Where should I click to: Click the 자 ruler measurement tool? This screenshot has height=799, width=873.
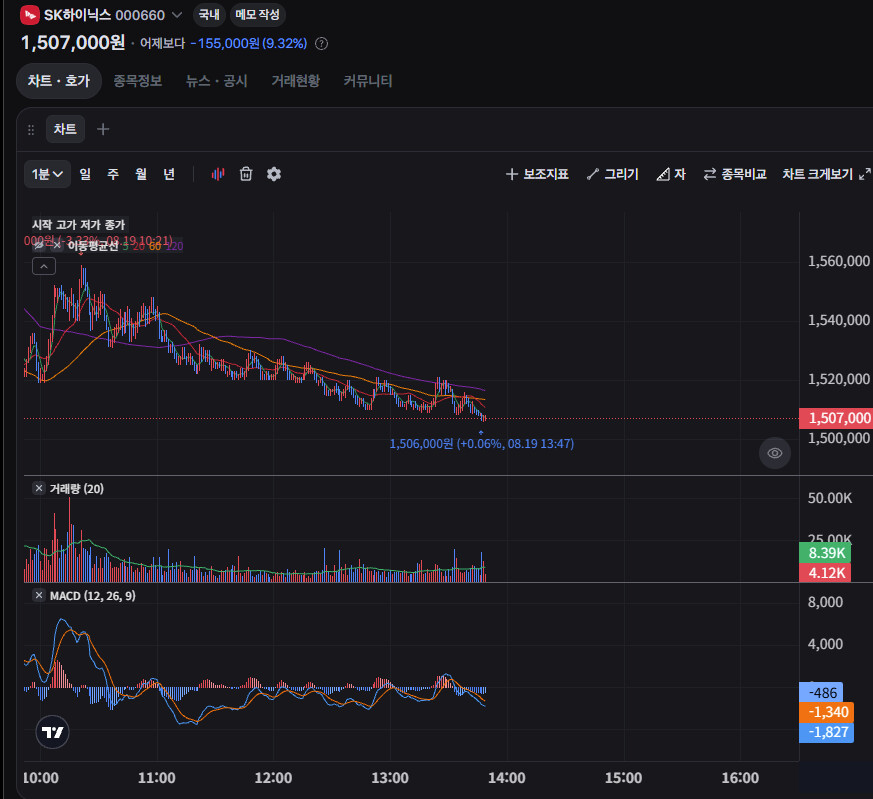[x=670, y=174]
